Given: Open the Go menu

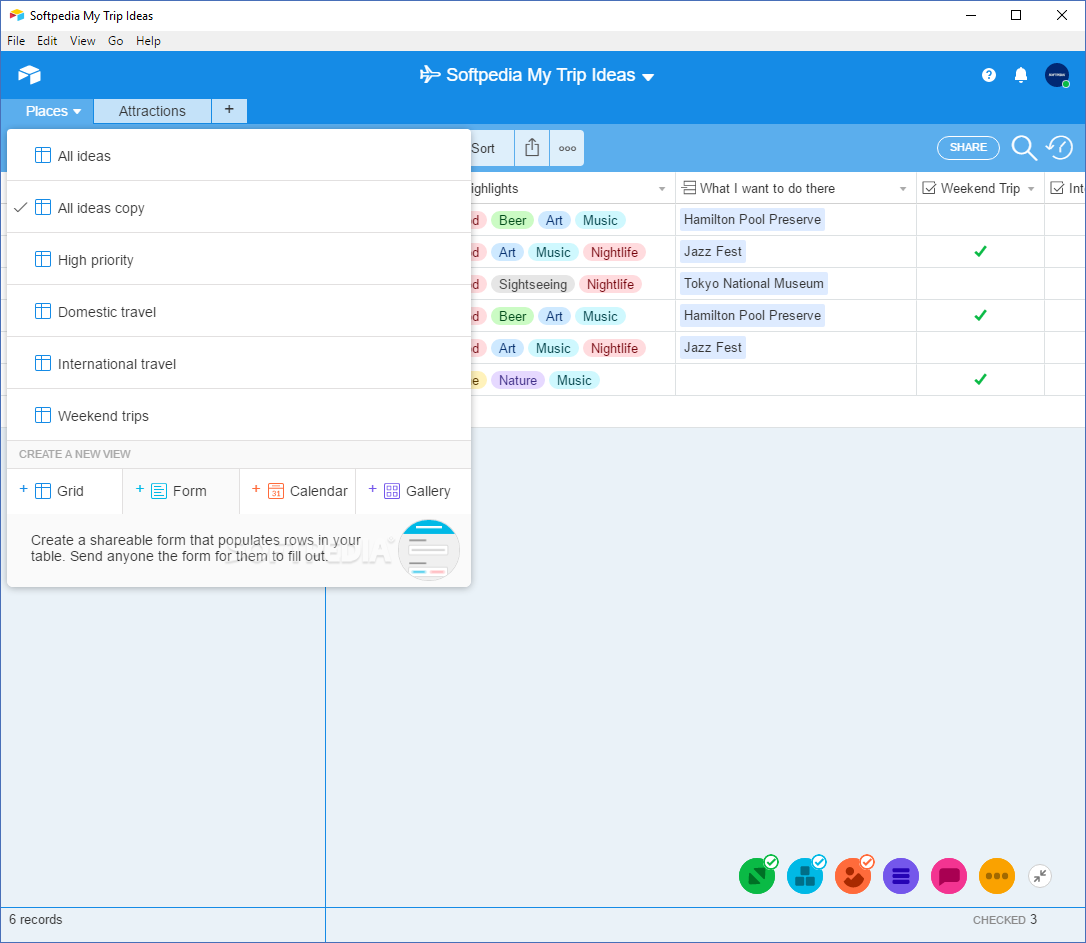Looking at the screenshot, I should [116, 41].
